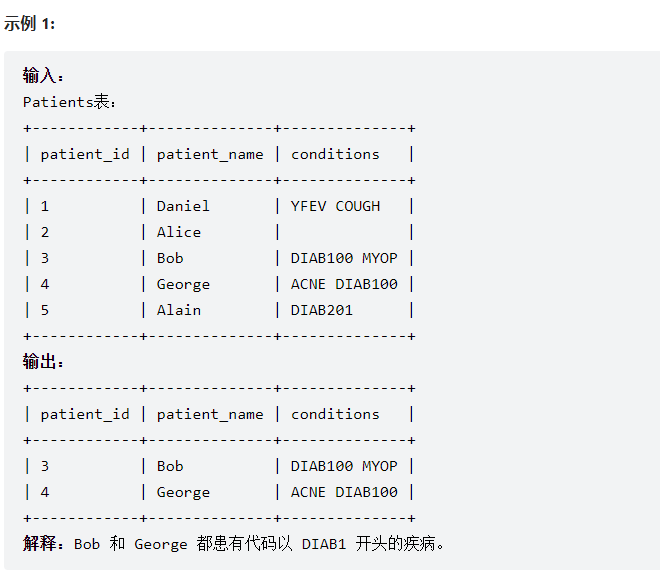Click patient_id header in input table

(x=85, y=154)
